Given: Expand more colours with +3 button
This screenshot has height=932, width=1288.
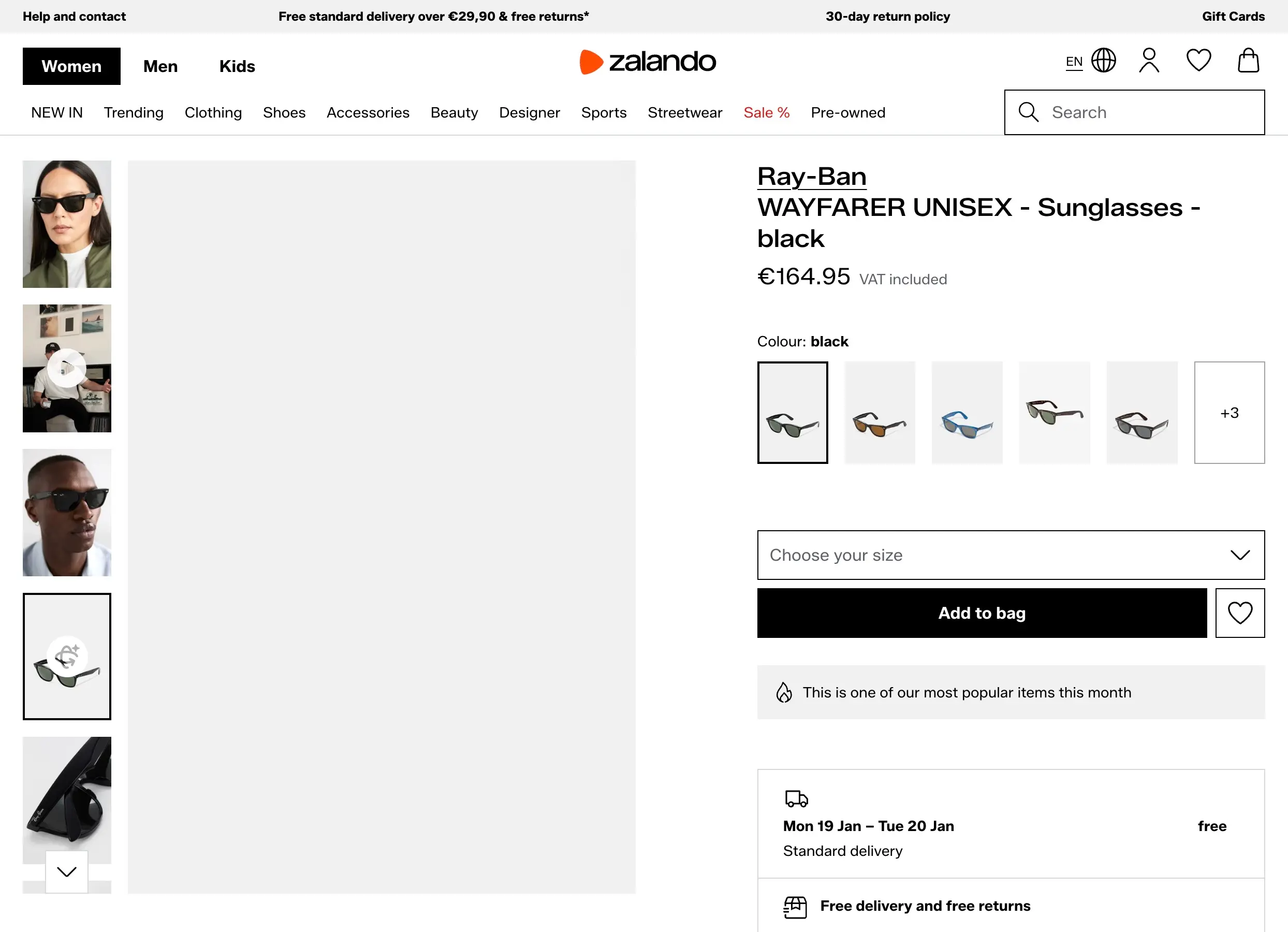Looking at the screenshot, I should (x=1229, y=413).
